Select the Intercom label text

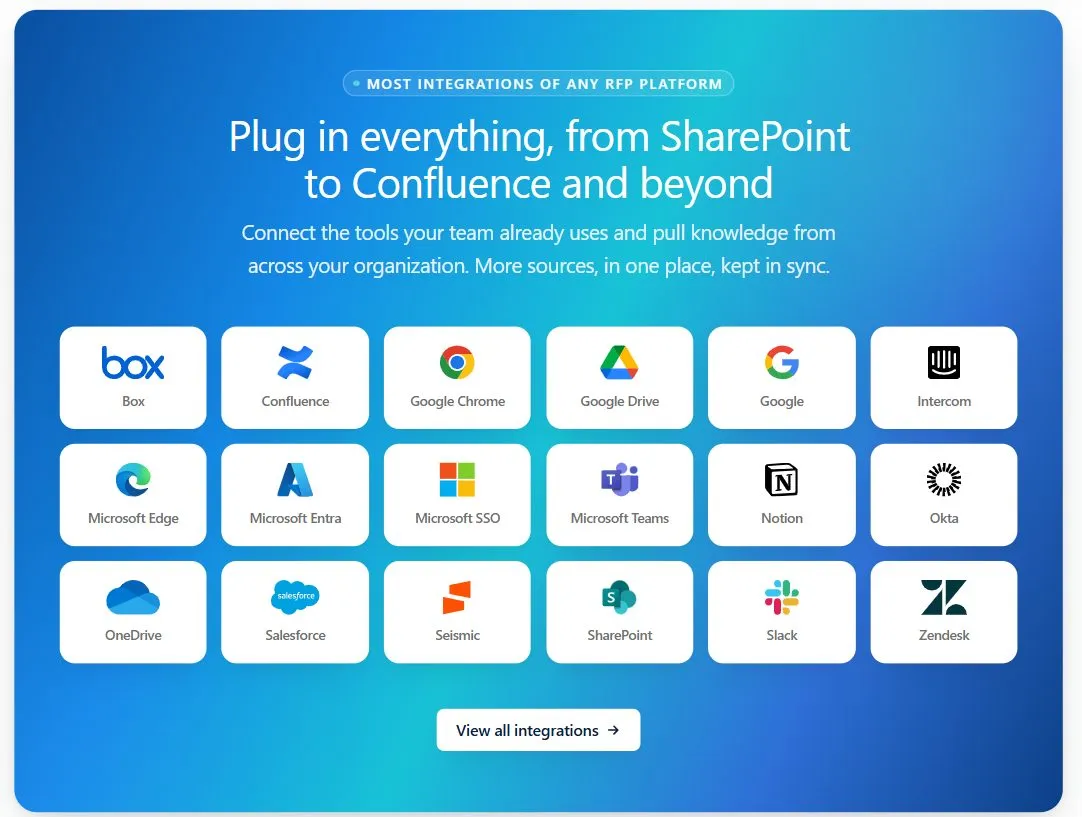[x=944, y=402]
